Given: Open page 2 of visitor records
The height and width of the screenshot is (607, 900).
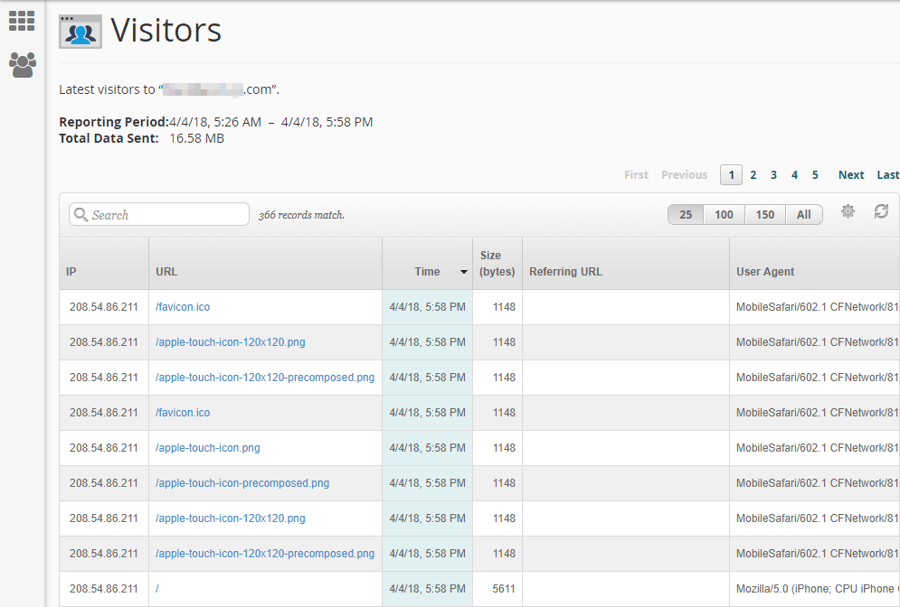Looking at the screenshot, I should tap(752, 174).
